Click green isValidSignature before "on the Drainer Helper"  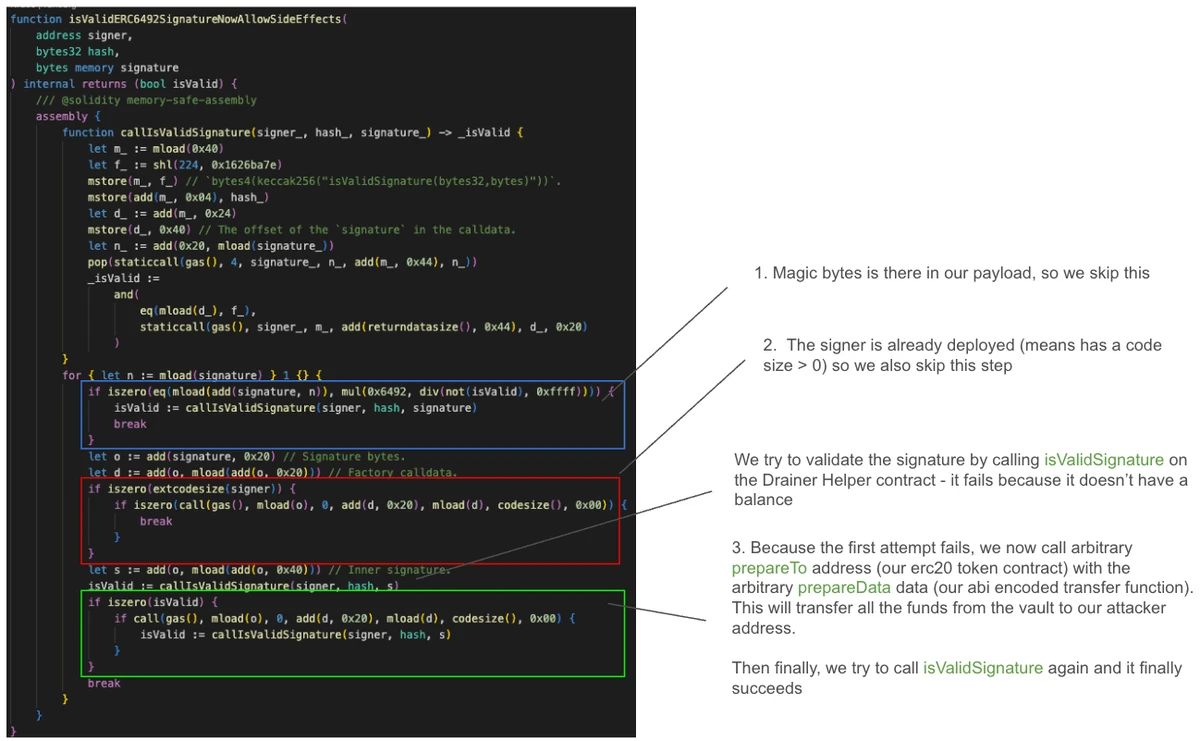pyautogui.click(x=1104, y=460)
